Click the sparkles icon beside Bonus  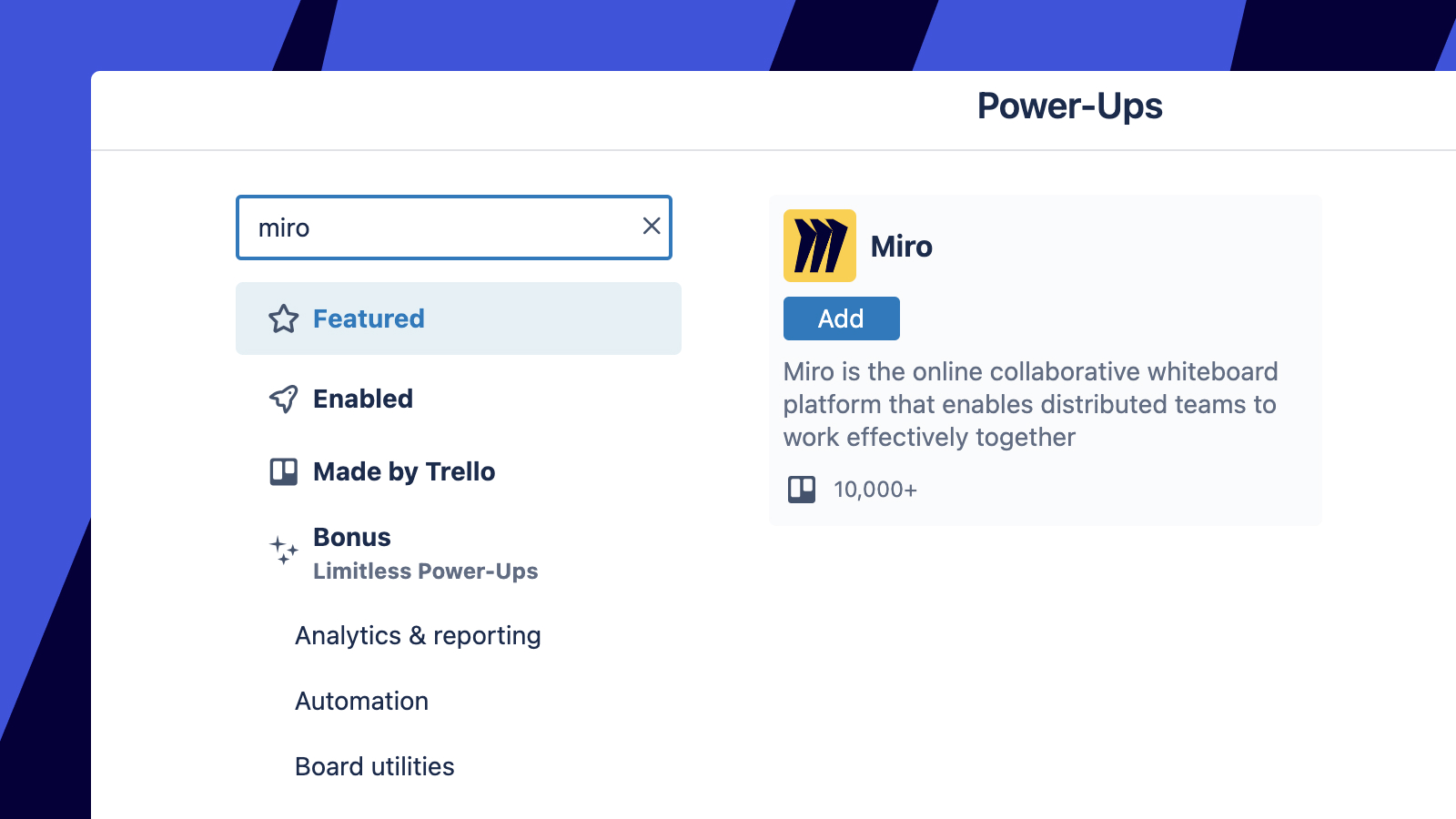pyautogui.click(x=284, y=550)
